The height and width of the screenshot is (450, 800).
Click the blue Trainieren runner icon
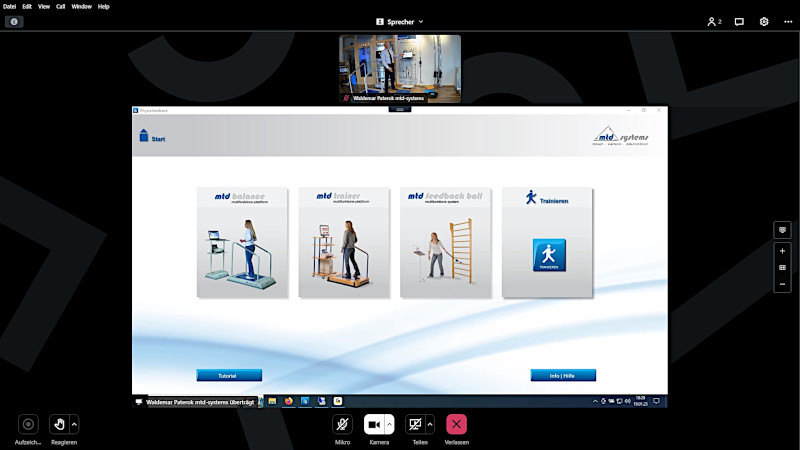(549, 255)
